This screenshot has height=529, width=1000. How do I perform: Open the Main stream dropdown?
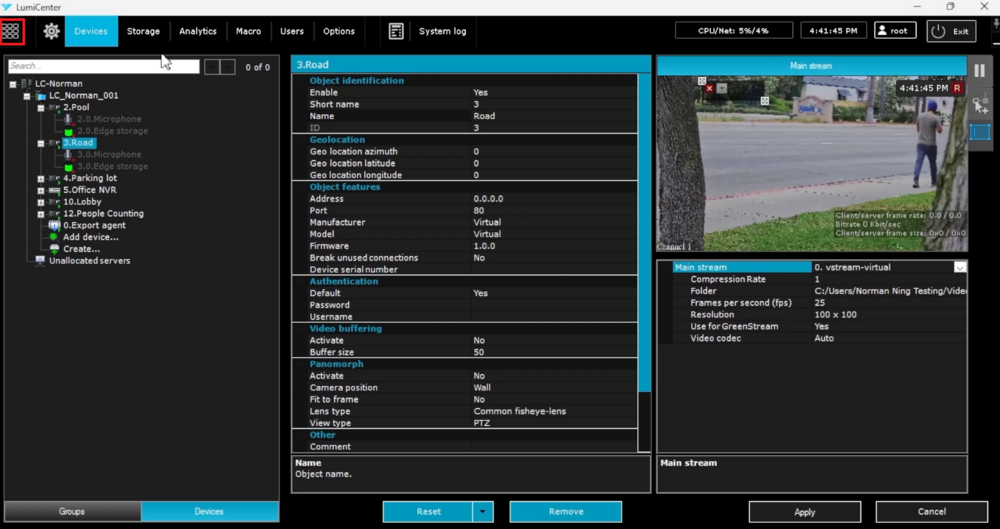click(x=960, y=267)
